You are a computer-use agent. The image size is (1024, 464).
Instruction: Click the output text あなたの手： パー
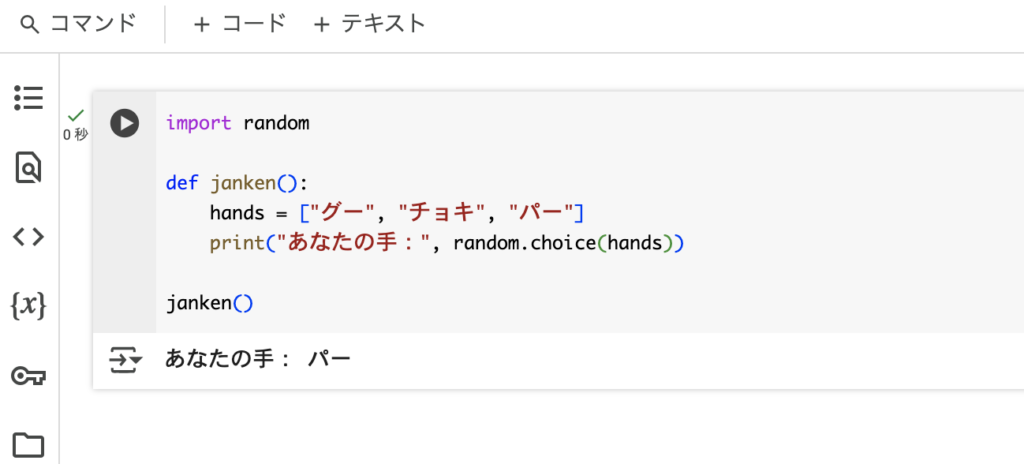(258, 359)
